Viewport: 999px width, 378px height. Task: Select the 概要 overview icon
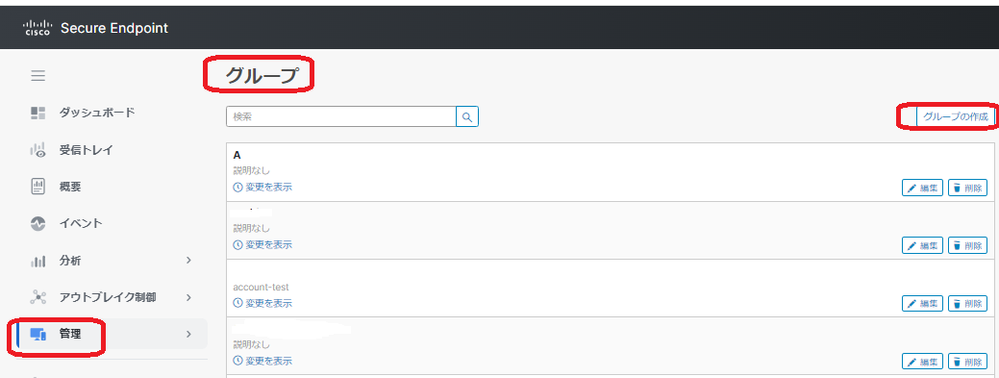[38, 187]
